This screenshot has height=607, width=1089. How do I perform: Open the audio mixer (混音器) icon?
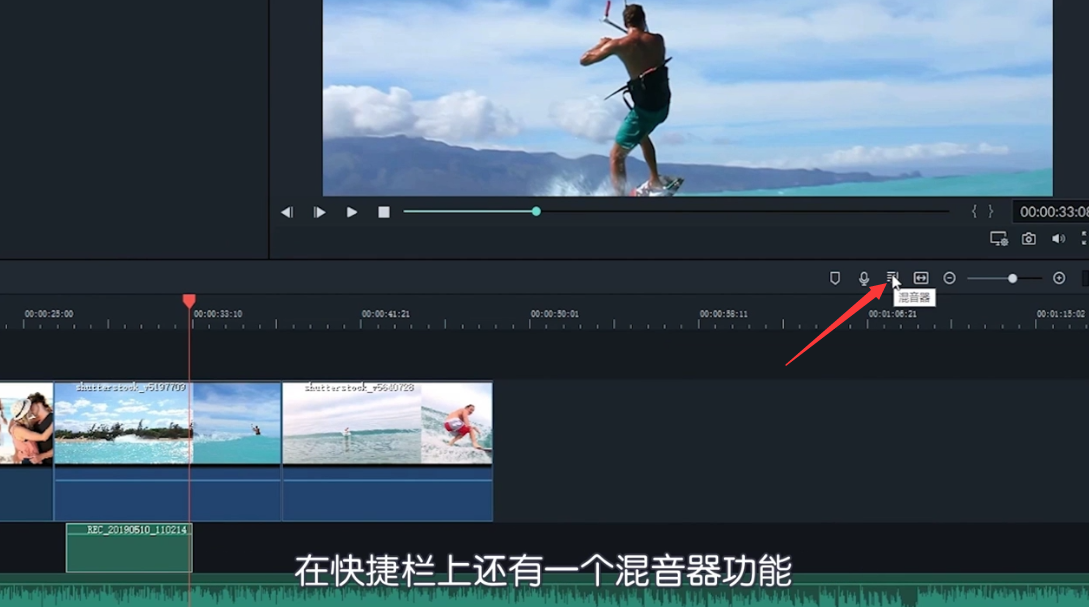pyautogui.click(x=892, y=278)
